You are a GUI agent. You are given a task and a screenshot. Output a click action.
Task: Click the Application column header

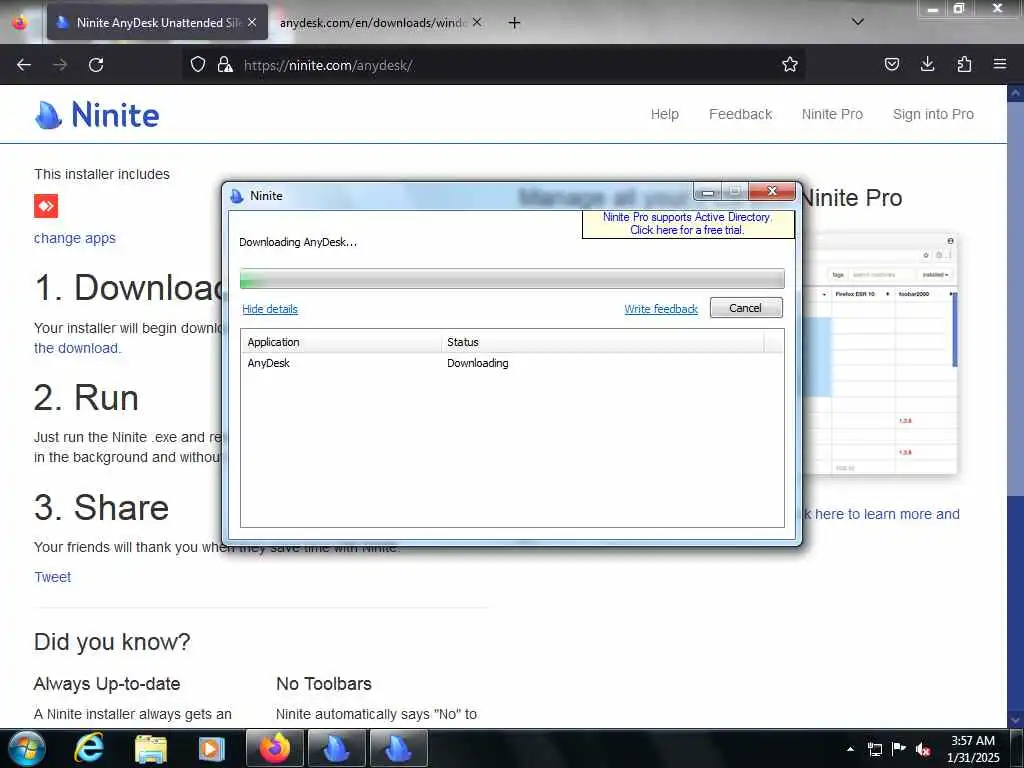341,342
